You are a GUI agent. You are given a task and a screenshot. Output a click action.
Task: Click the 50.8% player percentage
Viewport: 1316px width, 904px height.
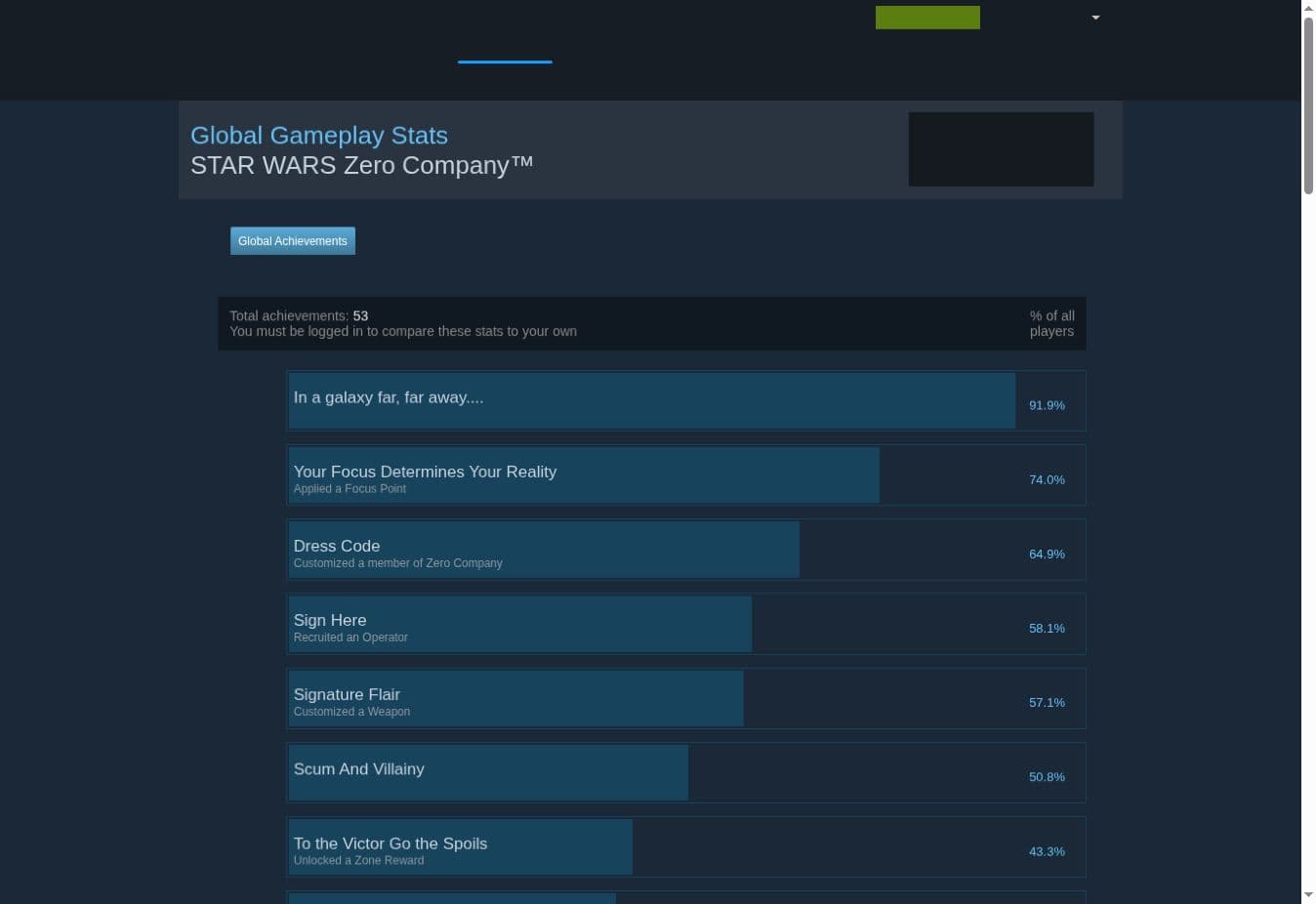(x=1047, y=777)
